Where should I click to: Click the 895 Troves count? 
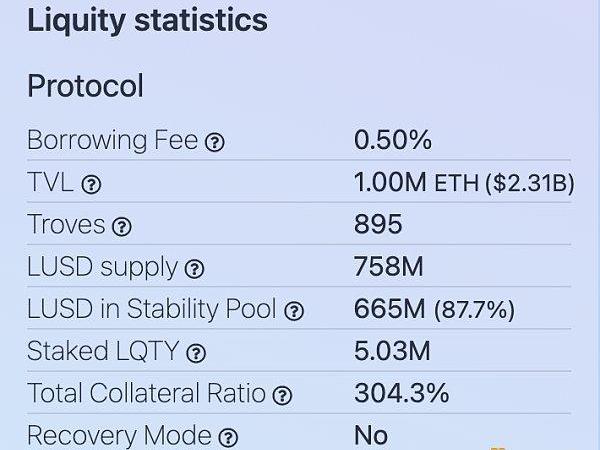pyautogui.click(x=378, y=224)
